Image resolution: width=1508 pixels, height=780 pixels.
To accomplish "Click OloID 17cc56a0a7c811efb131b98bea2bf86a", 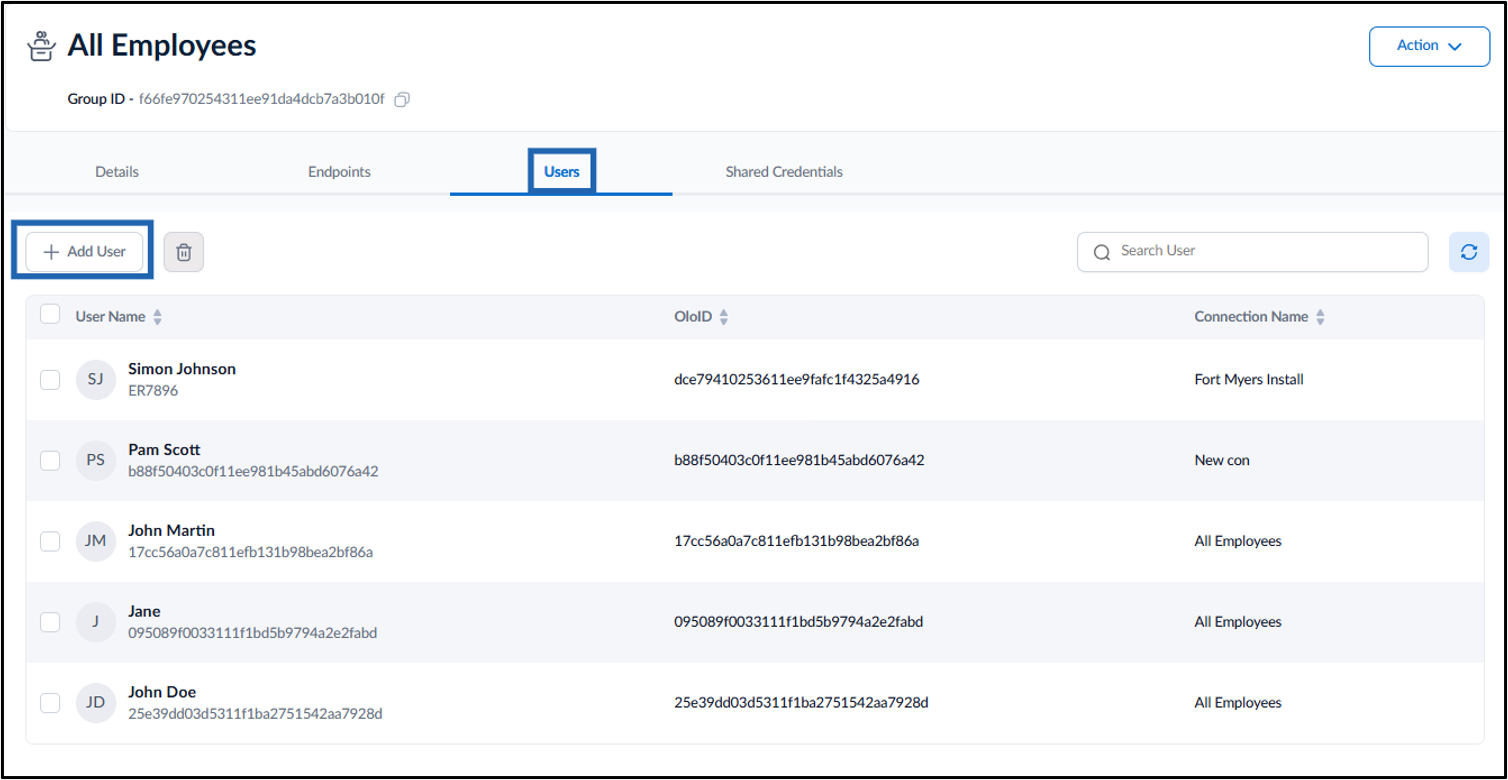I will [x=797, y=541].
